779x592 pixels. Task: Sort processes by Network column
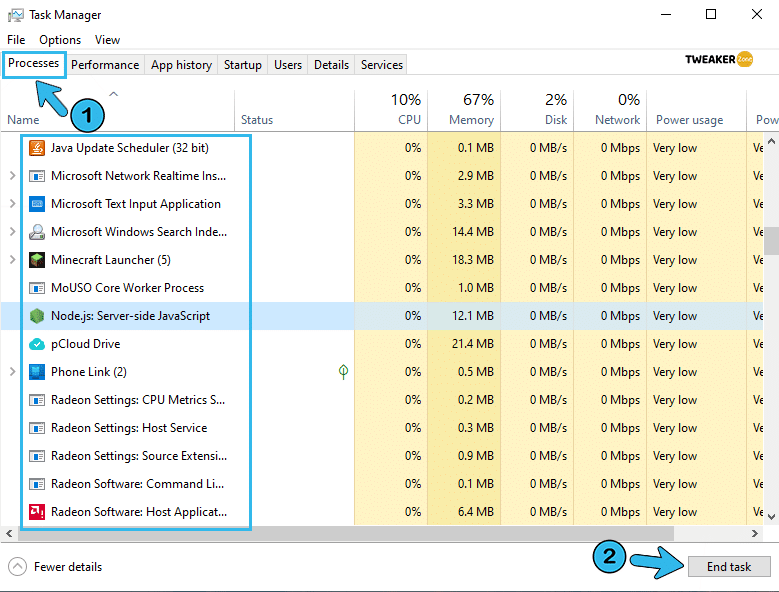(x=610, y=111)
